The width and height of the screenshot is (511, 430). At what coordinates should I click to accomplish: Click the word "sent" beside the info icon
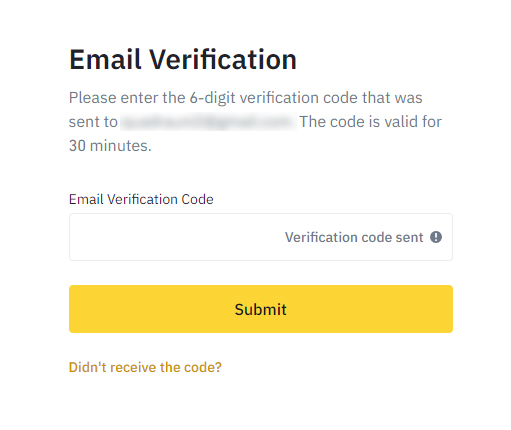click(409, 237)
